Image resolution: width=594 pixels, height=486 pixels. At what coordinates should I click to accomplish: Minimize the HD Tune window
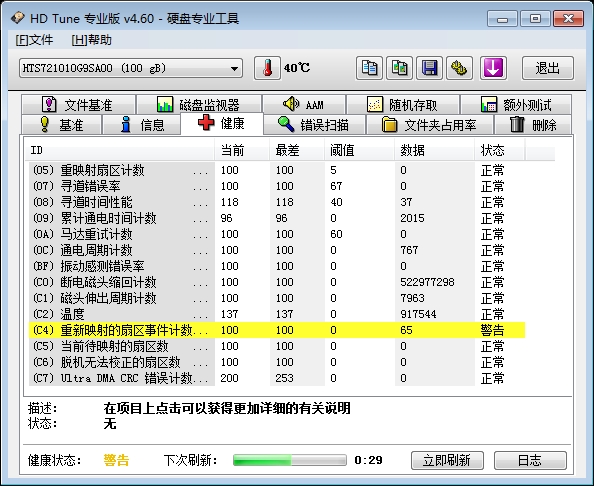pos(502,19)
